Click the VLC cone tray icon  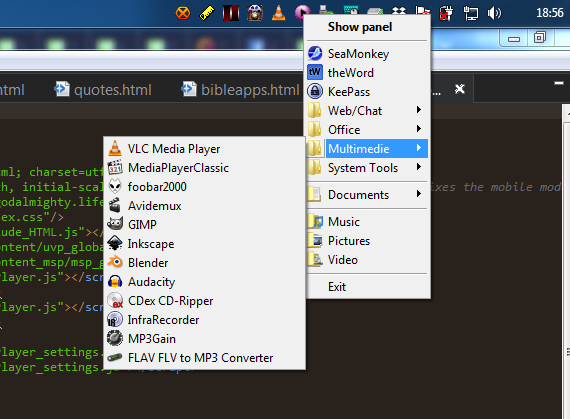tap(278, 13)
